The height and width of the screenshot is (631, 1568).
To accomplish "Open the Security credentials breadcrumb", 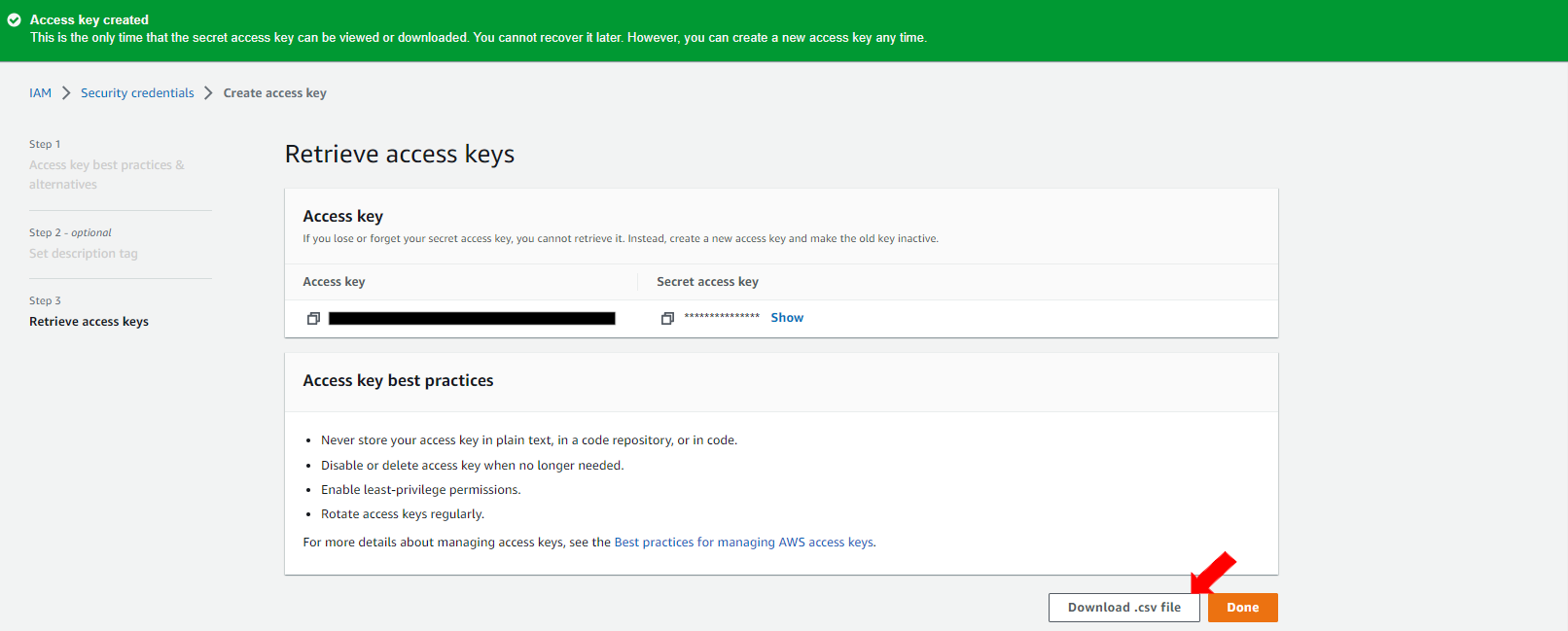I will (x=137, y=93).
